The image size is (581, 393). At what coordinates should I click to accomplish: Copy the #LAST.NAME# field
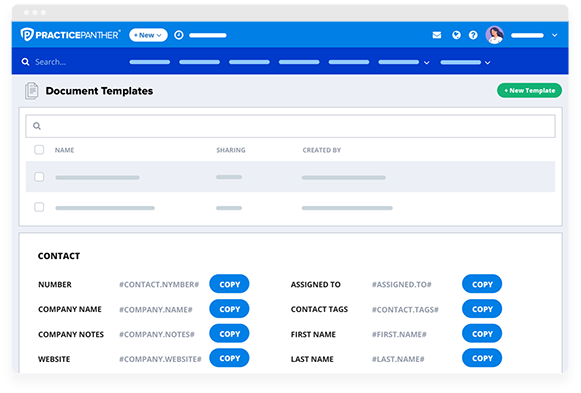coord(482,358)
